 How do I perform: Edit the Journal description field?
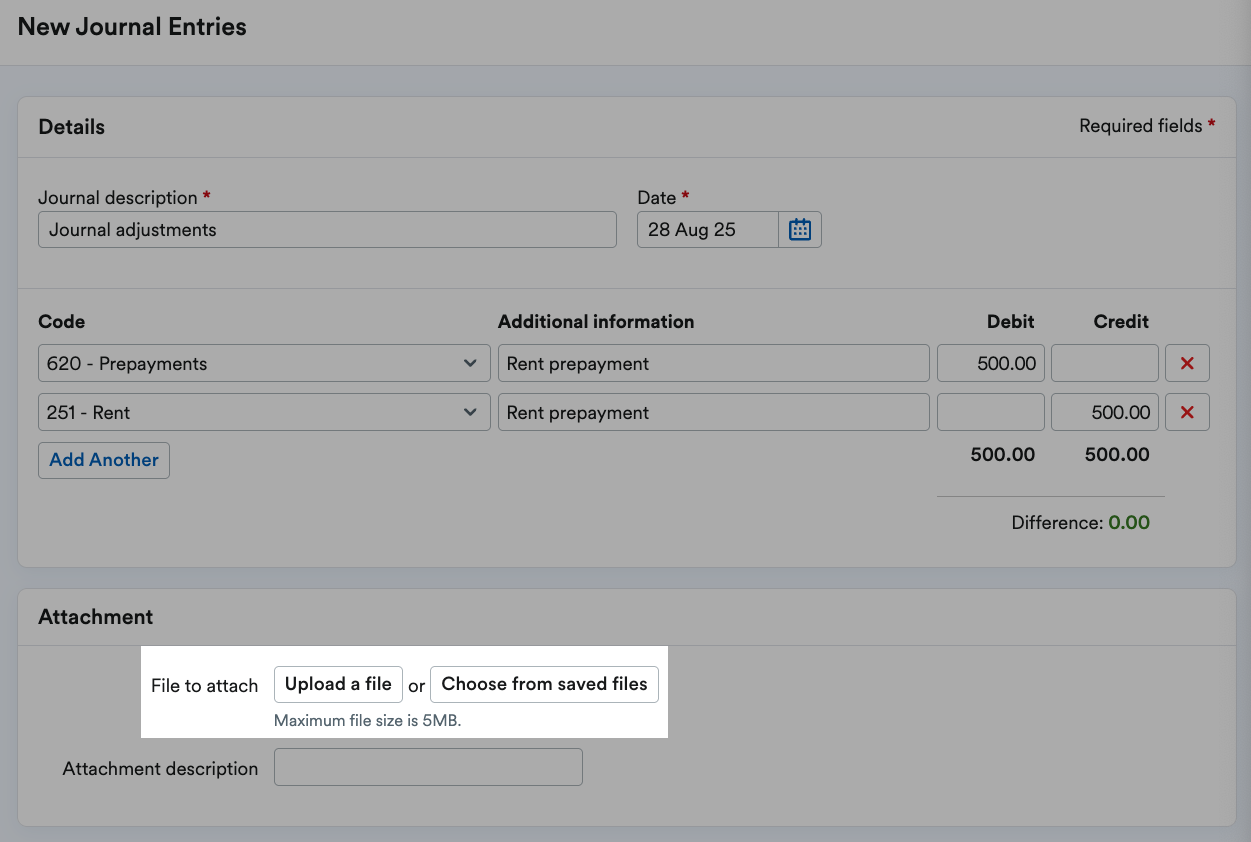coord(327,229)
